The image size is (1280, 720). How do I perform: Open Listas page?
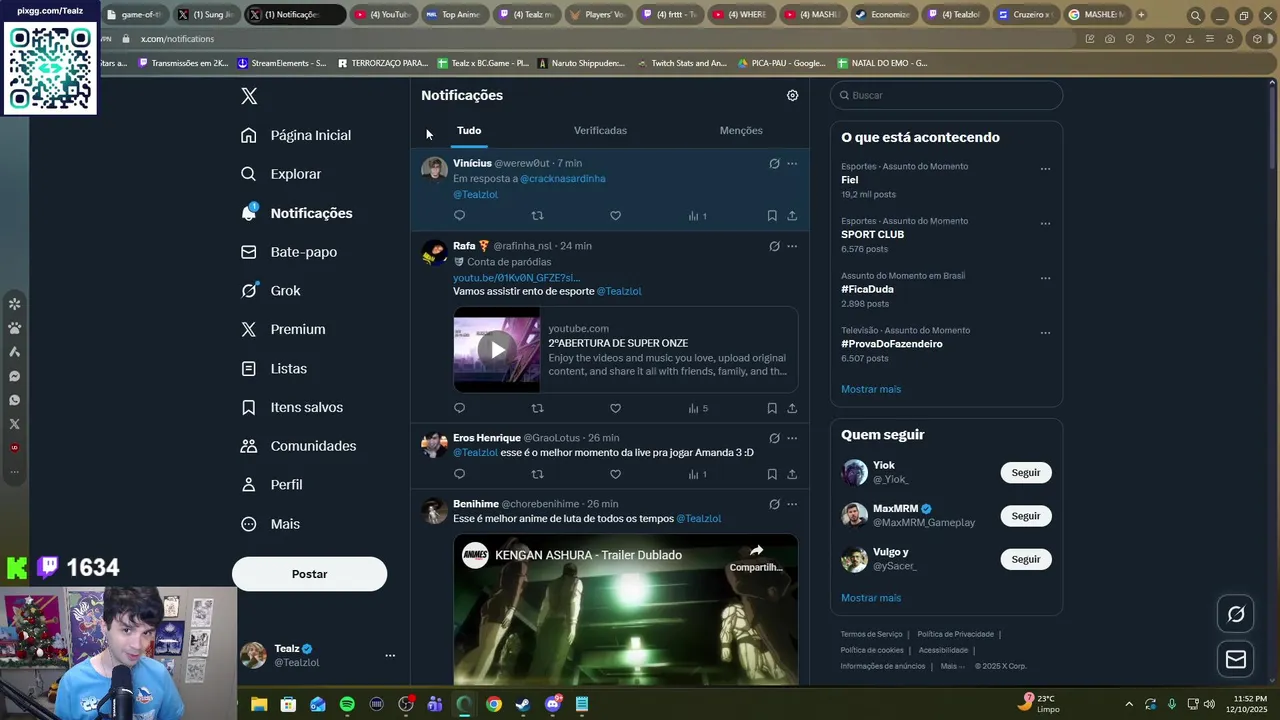pyautogui.click(x=274, y=369)
